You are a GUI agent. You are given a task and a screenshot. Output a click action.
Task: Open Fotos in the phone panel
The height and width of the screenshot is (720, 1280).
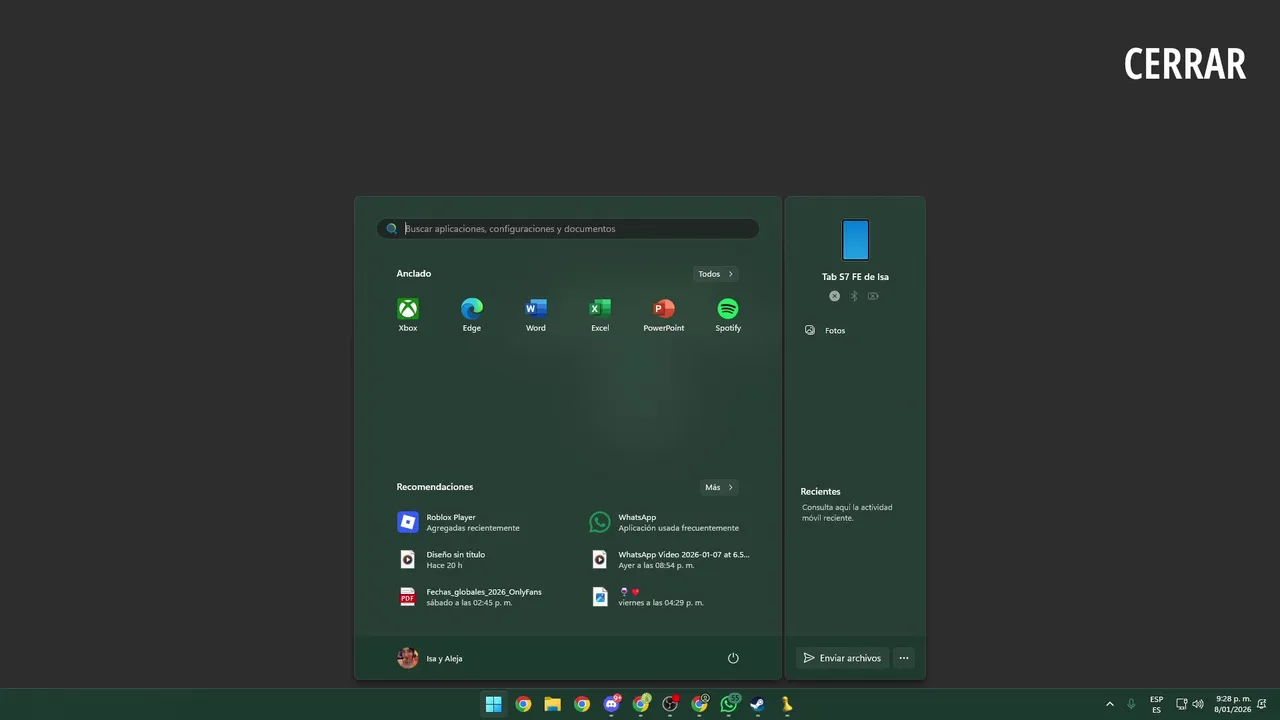point(826,331)
